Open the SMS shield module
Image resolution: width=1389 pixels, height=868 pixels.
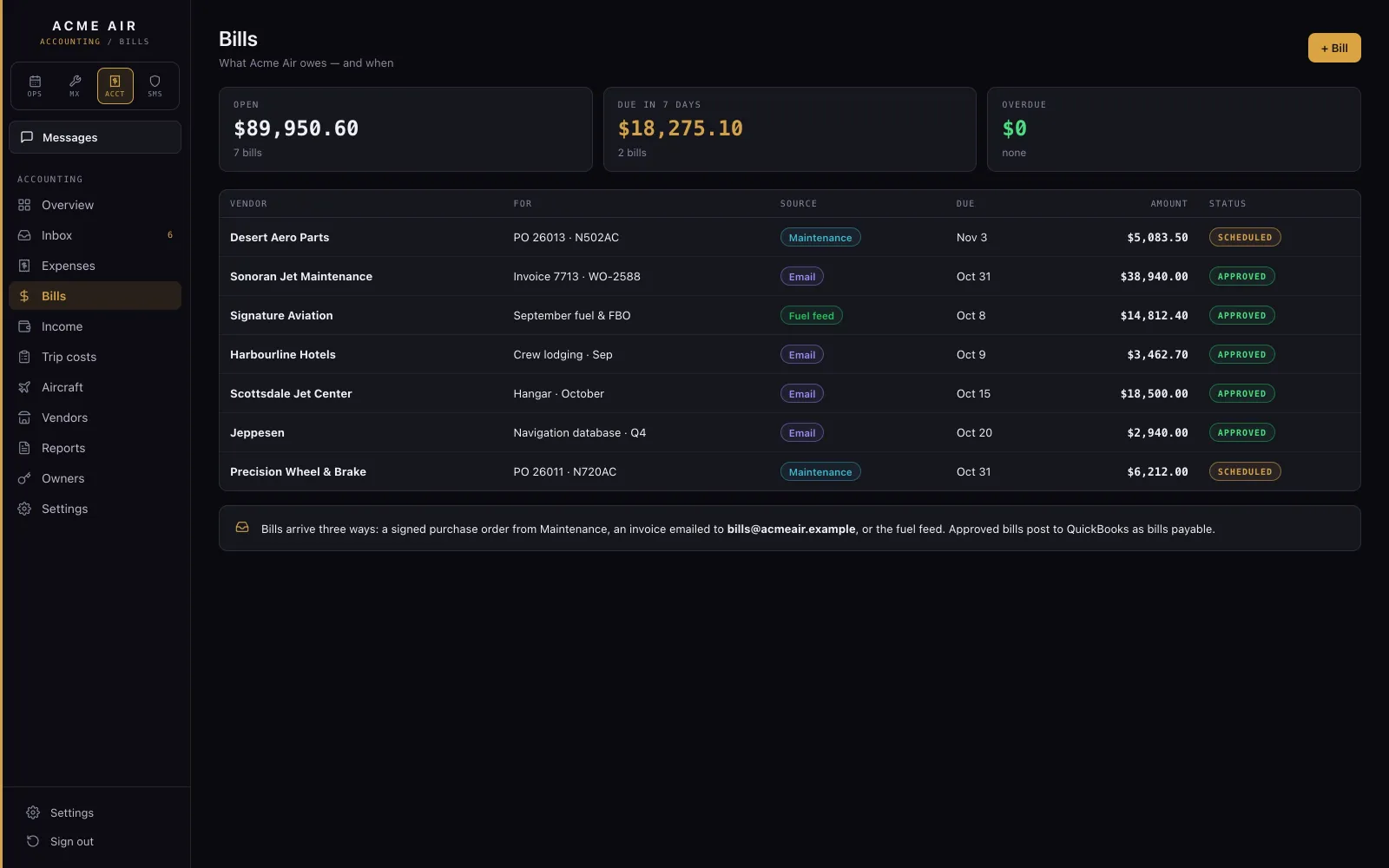pyautogui.click(x=155, y=86)
